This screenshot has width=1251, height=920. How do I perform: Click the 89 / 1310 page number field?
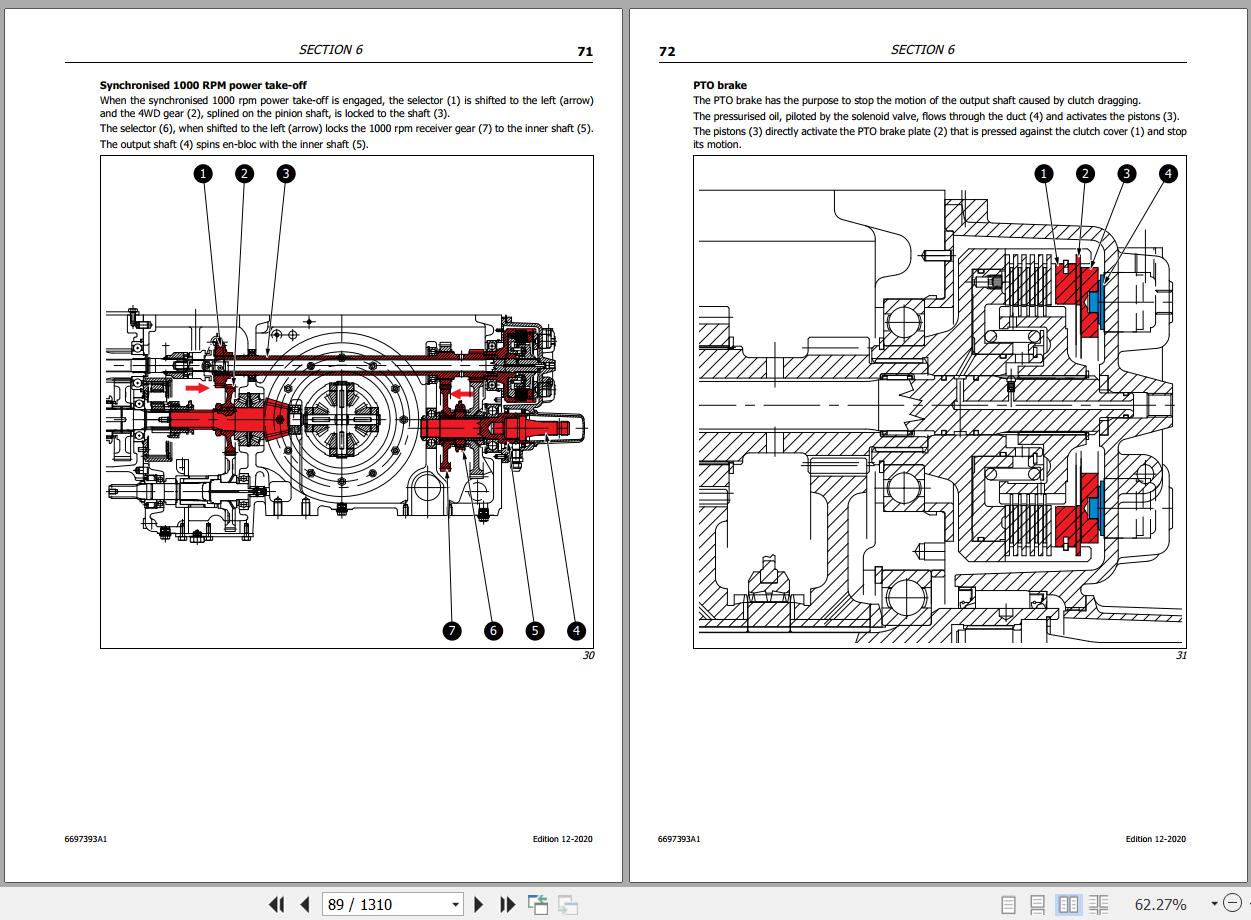coord(384,904)
